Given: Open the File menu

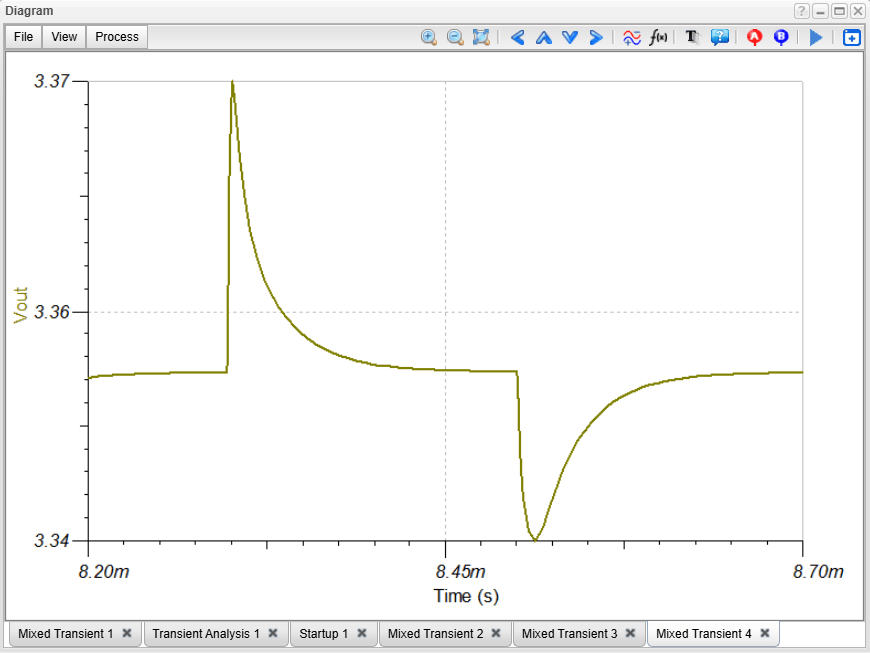Looking at the screenshot, I should 23,37.
